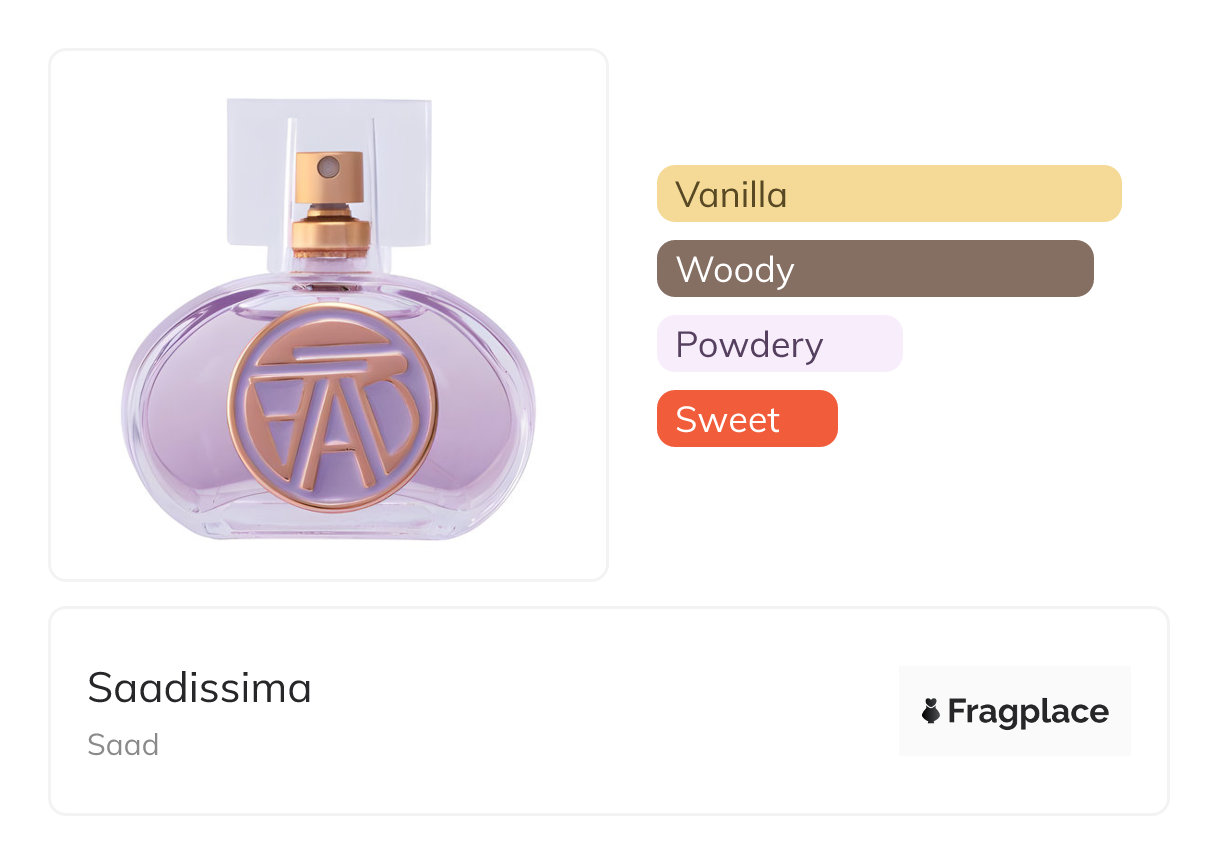Click the Fragplace wordmark text

pos(1028,711)
